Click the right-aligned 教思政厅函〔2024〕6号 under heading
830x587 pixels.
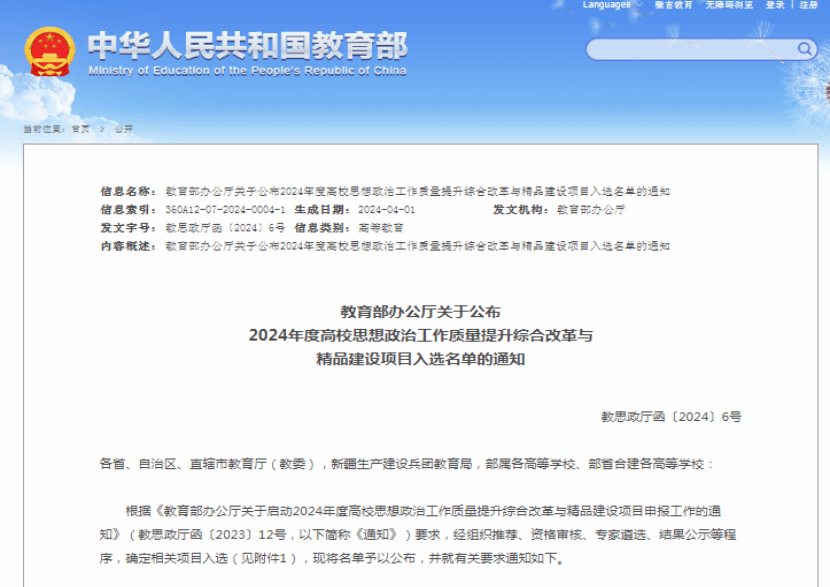671,417
